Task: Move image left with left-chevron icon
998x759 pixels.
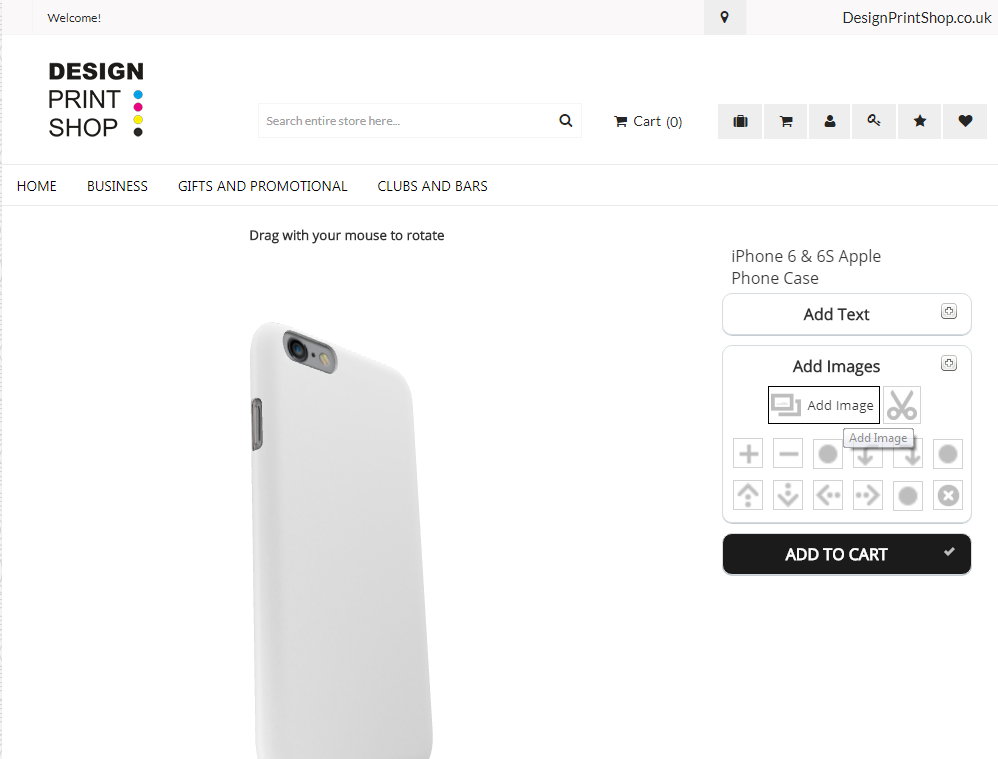Action: coord(827,495)
